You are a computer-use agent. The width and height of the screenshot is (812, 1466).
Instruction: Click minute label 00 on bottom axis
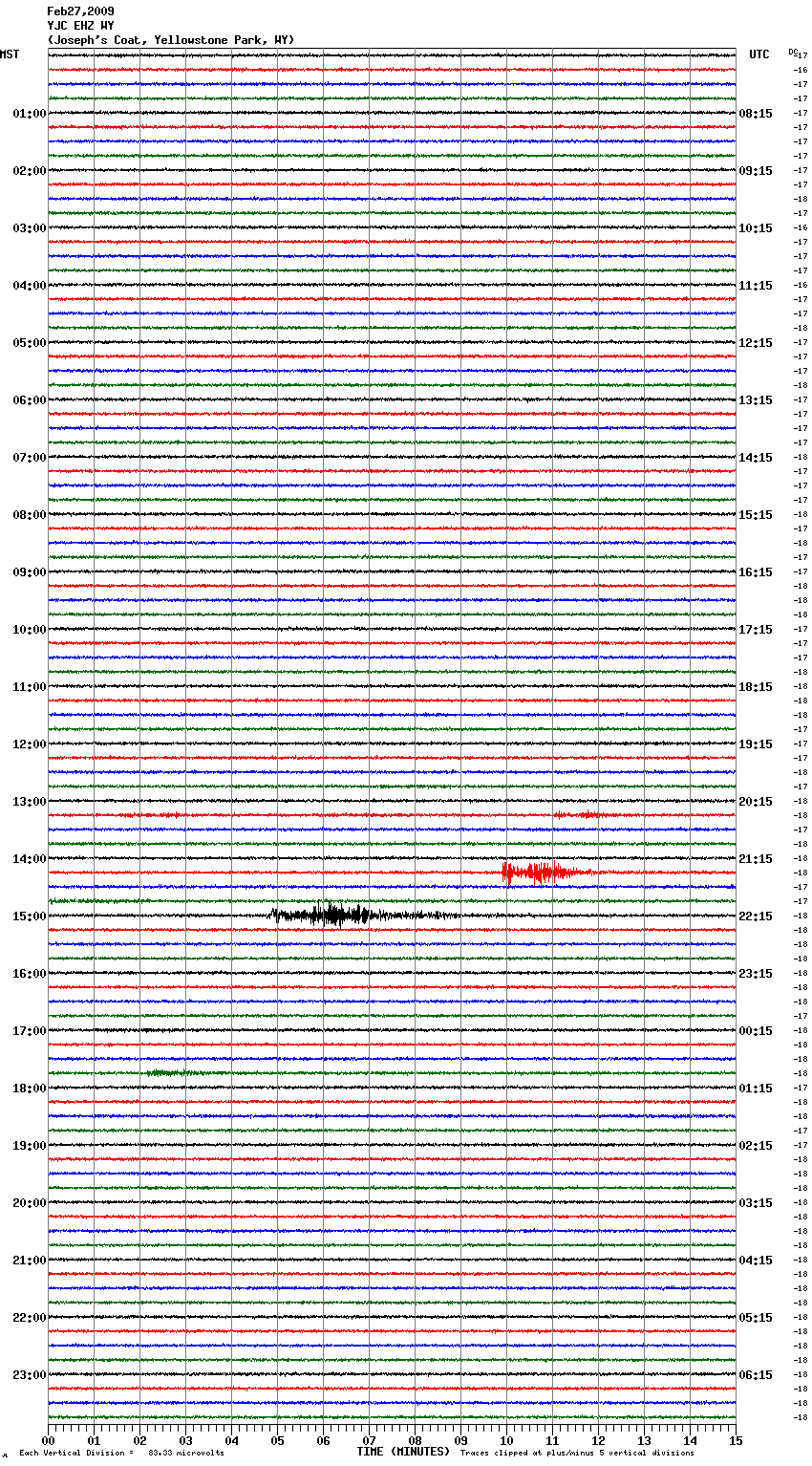pos(48,1441)
